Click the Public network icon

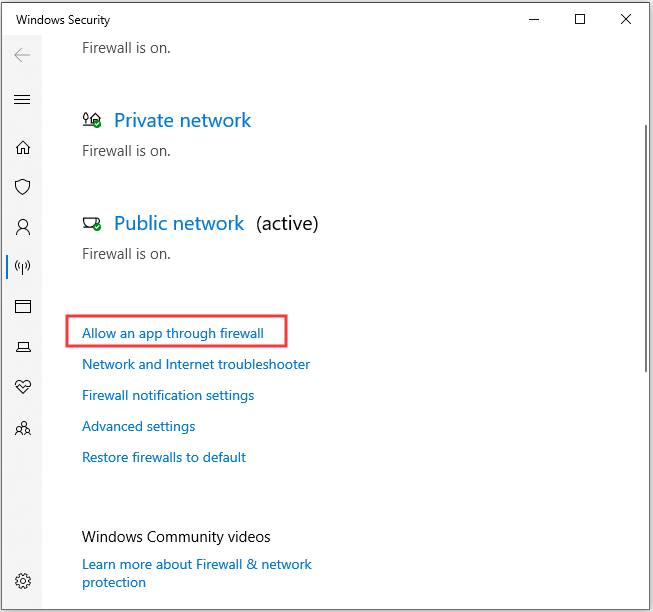92,224
